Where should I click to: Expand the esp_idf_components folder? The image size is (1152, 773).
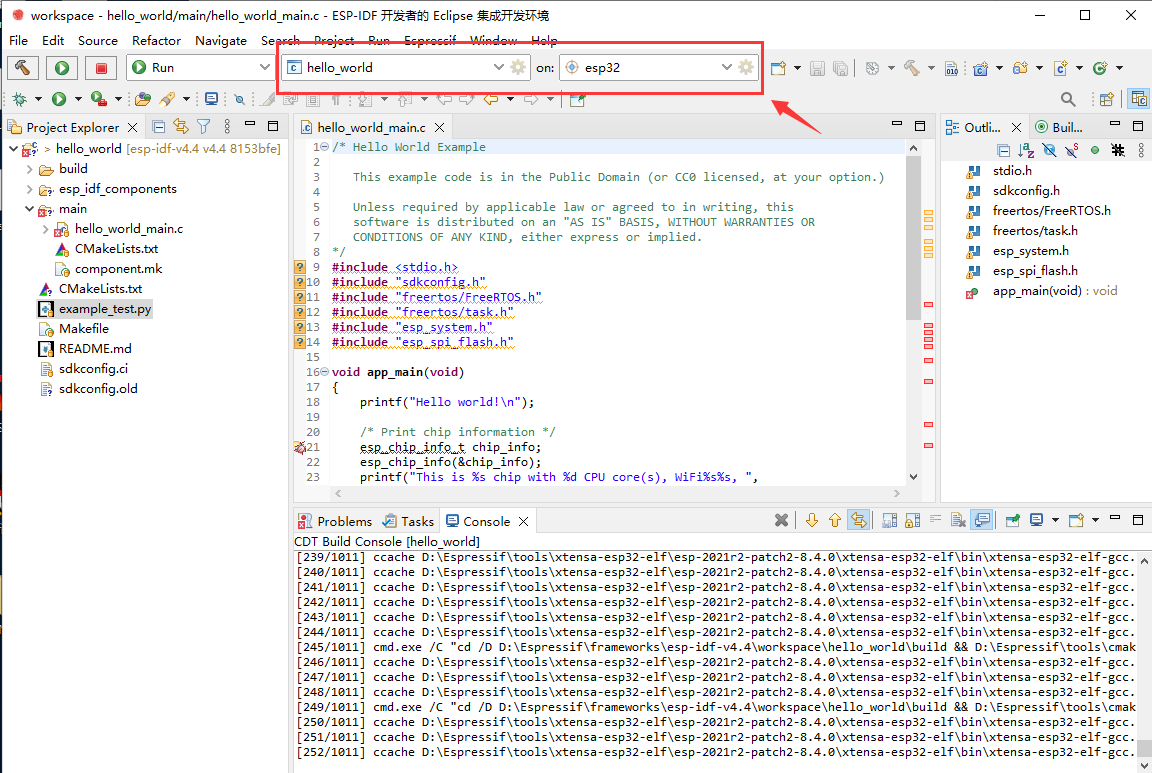29,189
